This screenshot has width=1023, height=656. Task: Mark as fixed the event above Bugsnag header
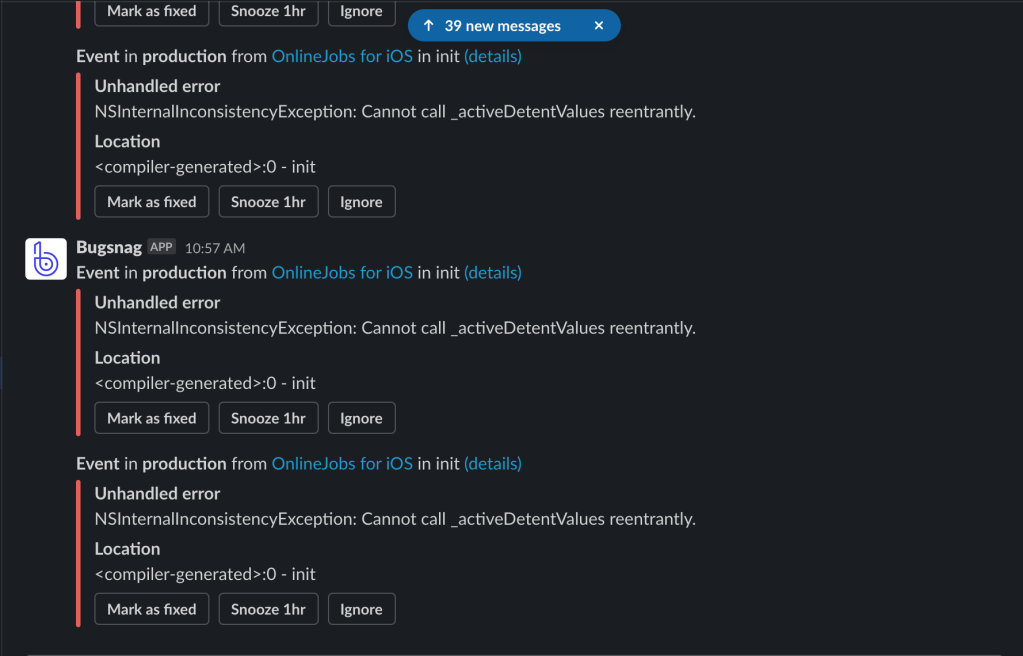(x=152, y=202)
